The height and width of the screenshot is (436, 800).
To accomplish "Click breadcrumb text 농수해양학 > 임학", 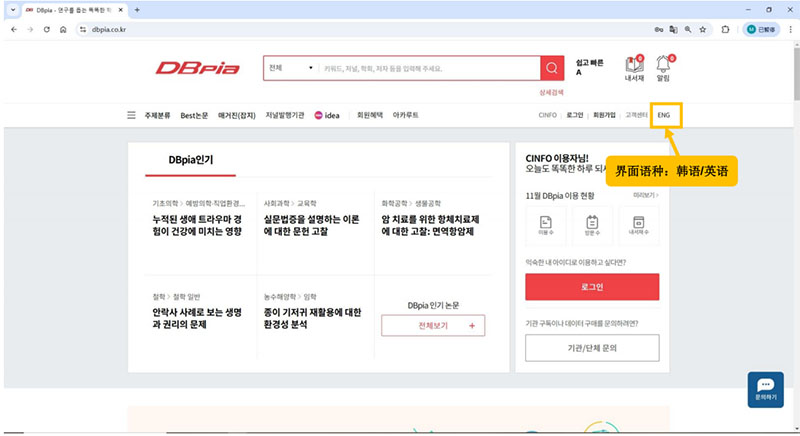I will (290, 297).
